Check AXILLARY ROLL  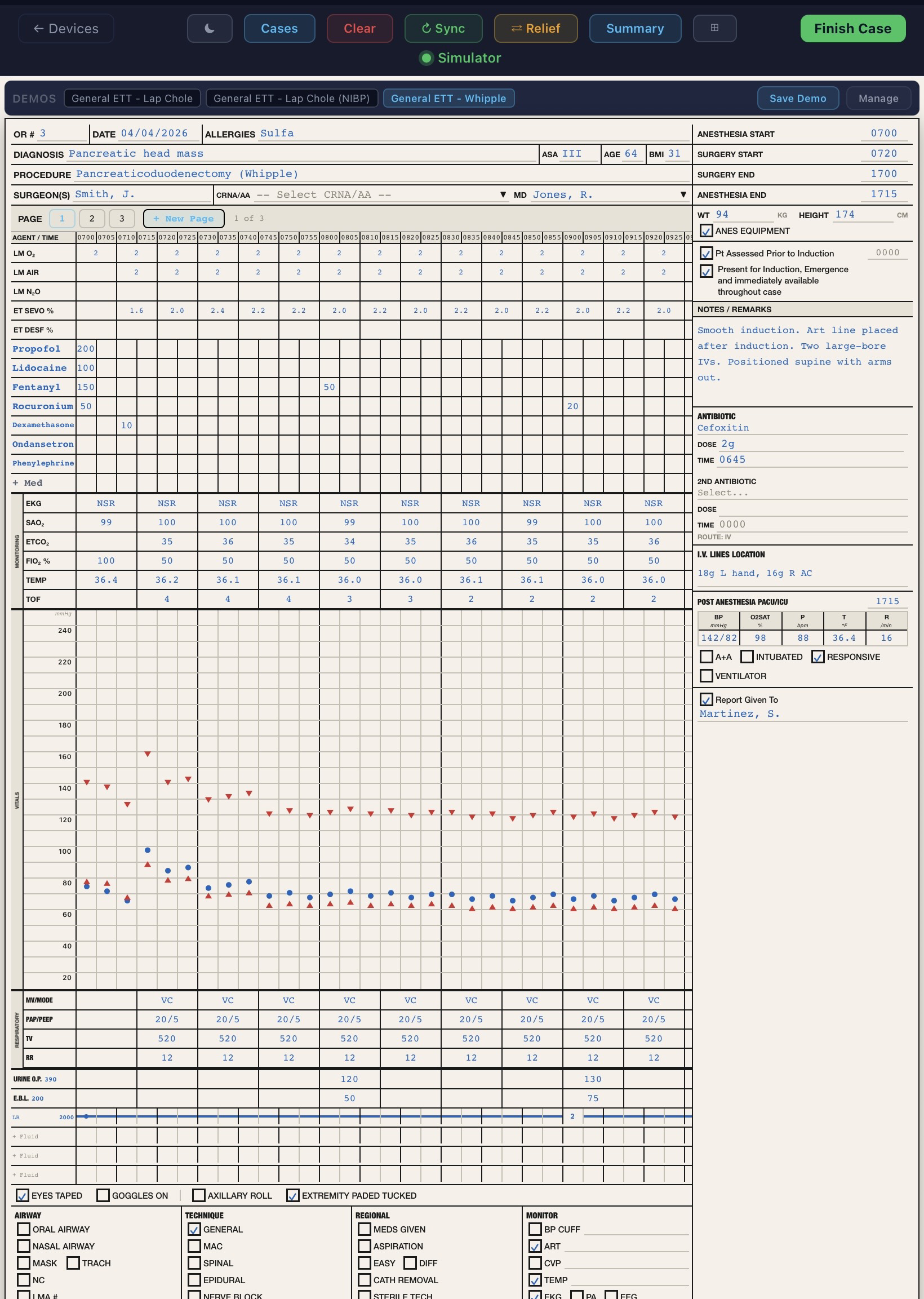tap(198, 1195)
